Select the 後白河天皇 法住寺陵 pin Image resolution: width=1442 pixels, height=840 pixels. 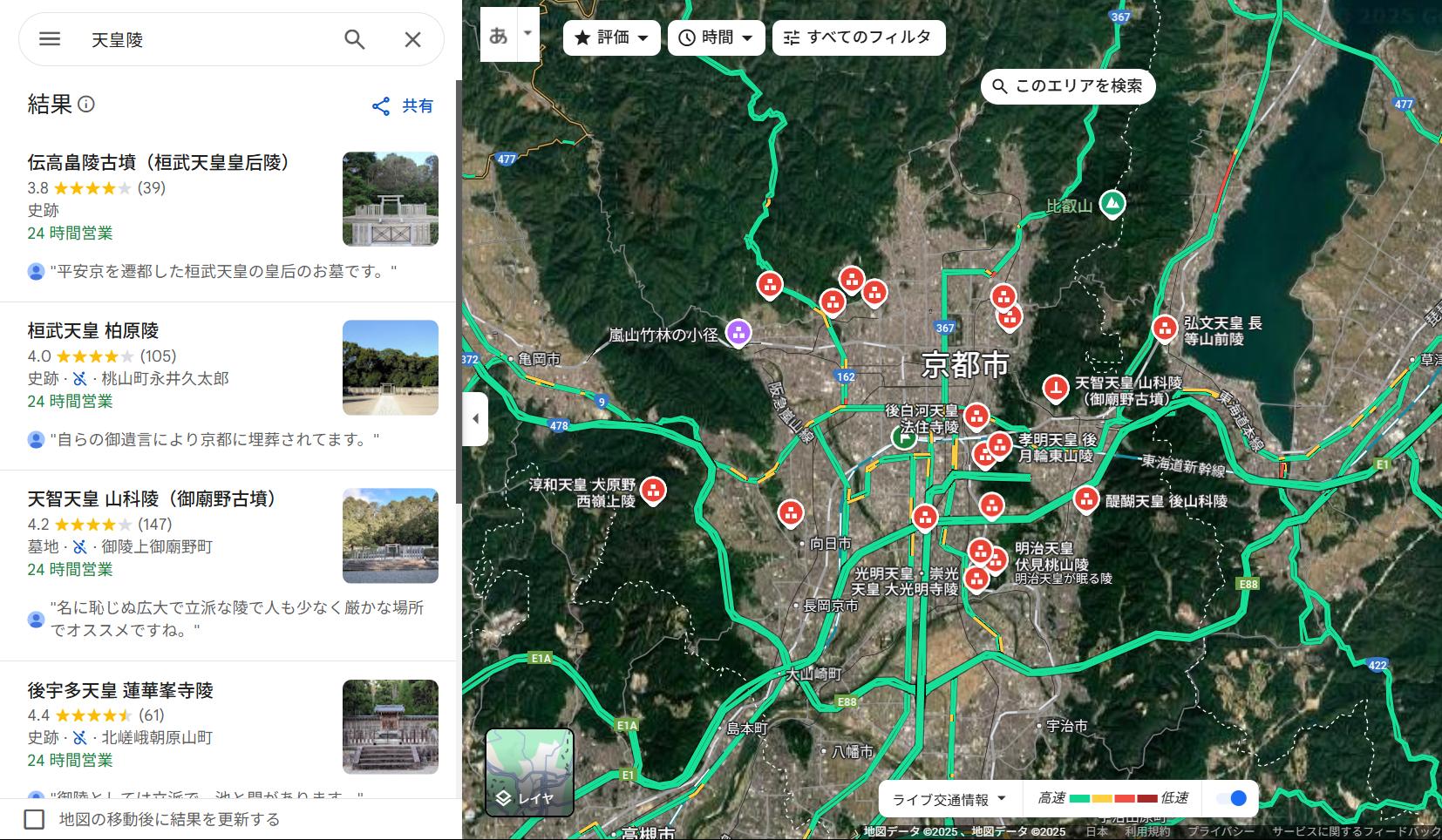click(x=976, y=417)
